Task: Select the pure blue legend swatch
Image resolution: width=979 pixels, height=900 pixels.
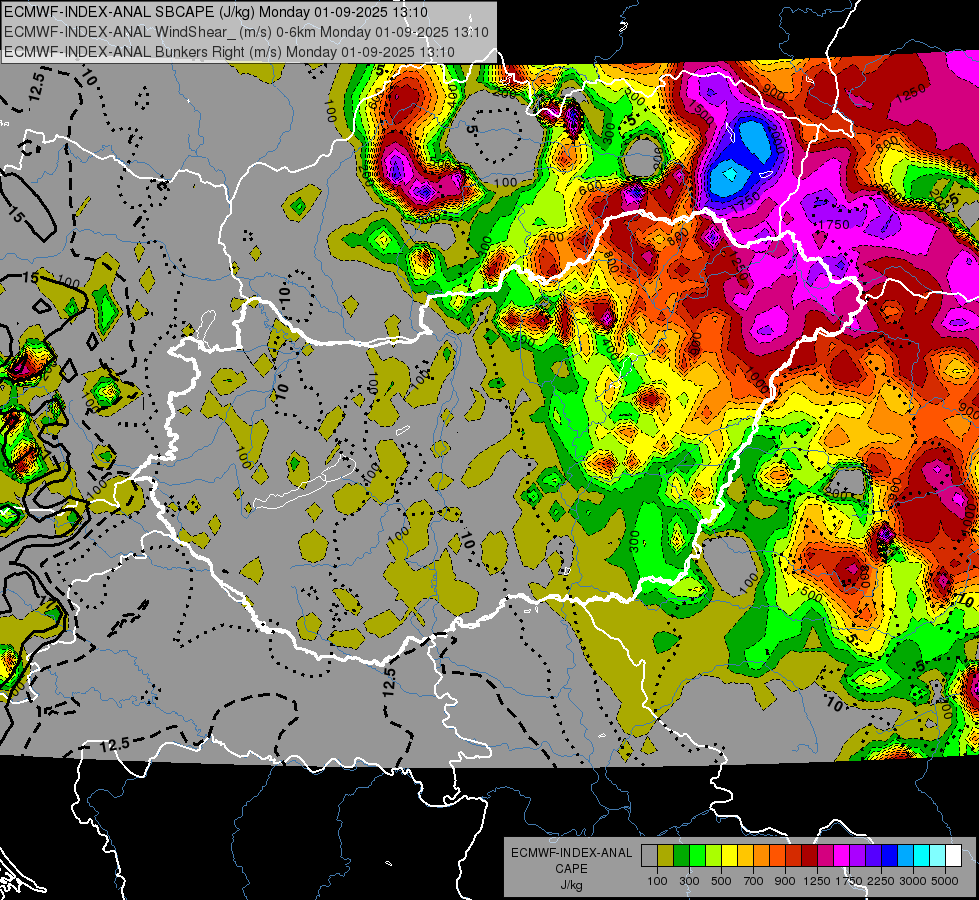Action: point(890,856)
